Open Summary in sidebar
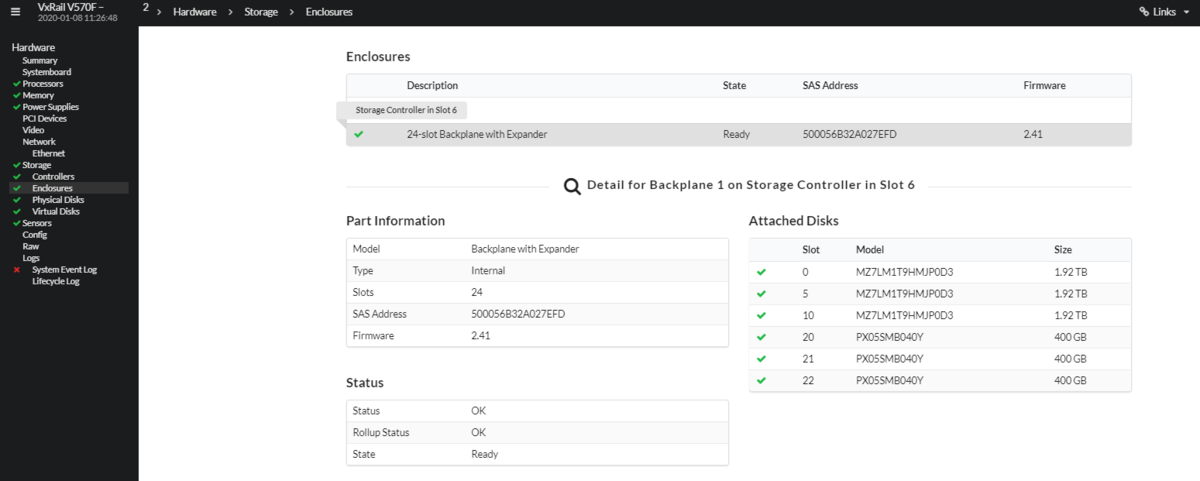This screenshot has height=481, width=1200. (x=40, y=61)
